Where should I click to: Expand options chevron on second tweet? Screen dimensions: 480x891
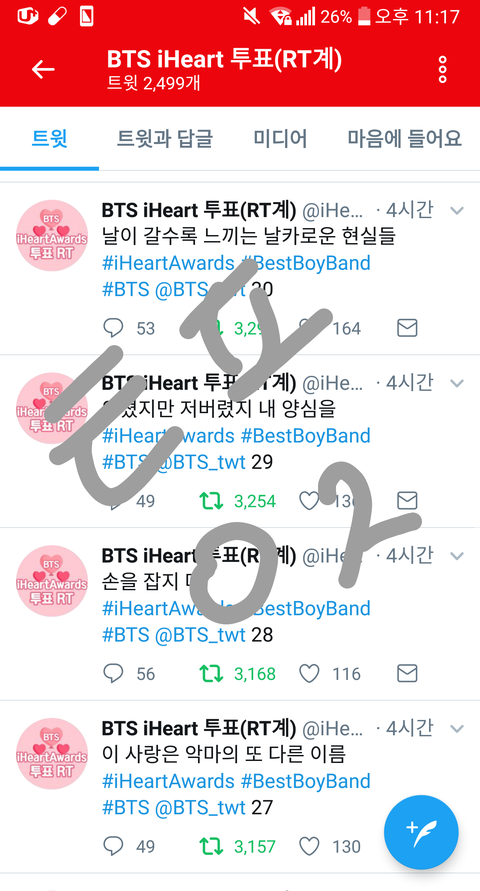457,384
